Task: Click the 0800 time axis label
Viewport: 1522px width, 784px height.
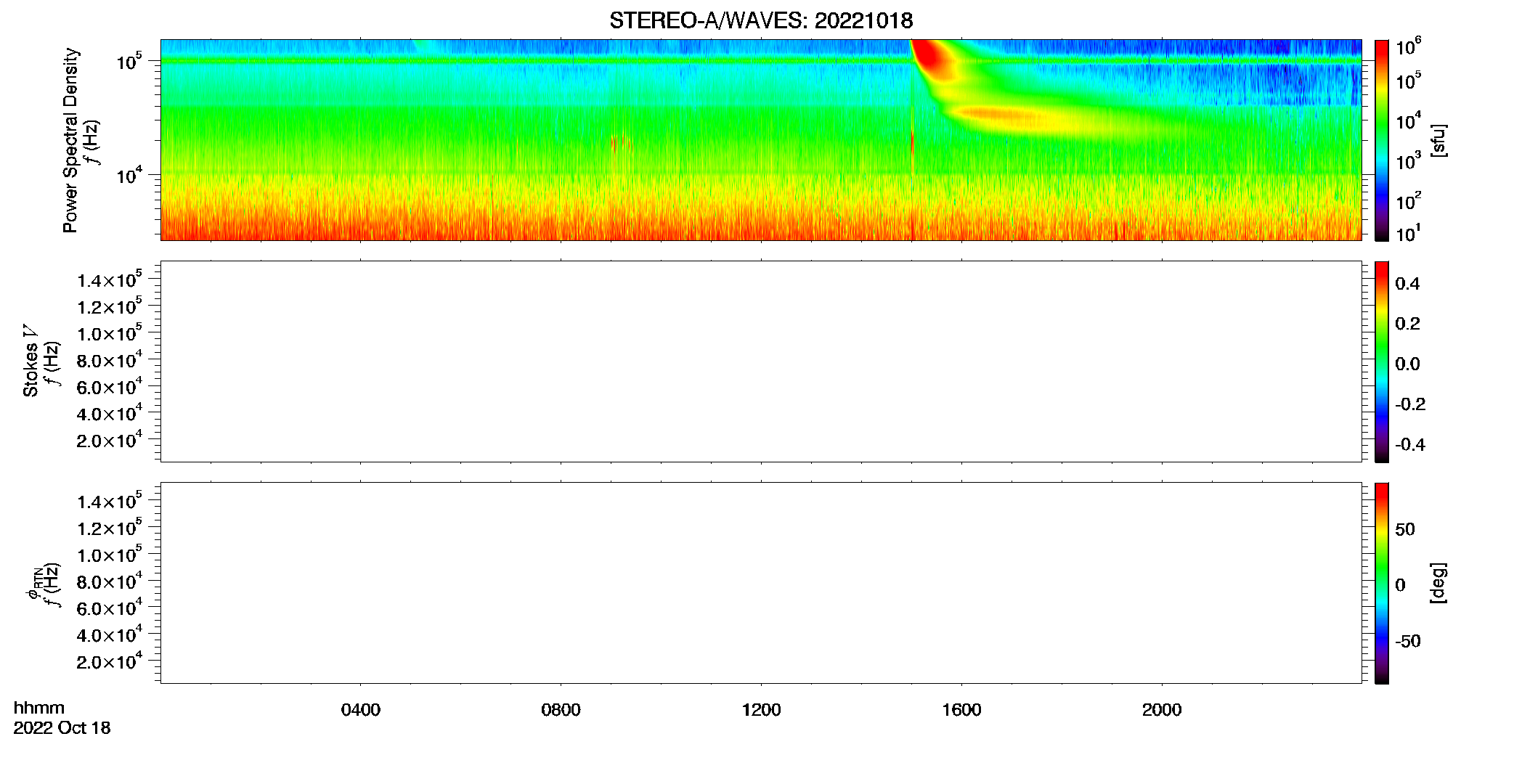Action: point(561,710)
